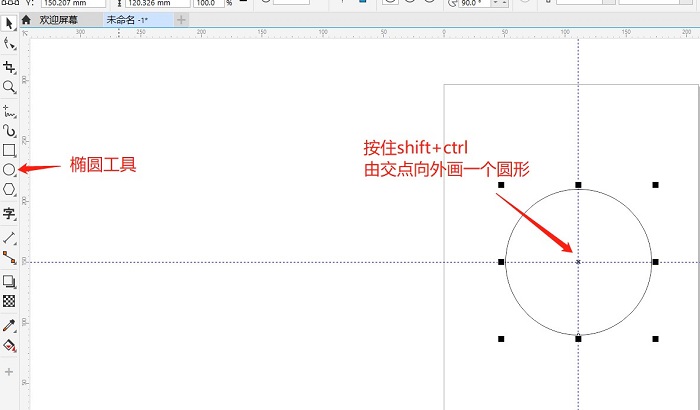Select the Color Eyedropper tool
The width and height of the screenshot is (700, 410).
pos(9,325)
